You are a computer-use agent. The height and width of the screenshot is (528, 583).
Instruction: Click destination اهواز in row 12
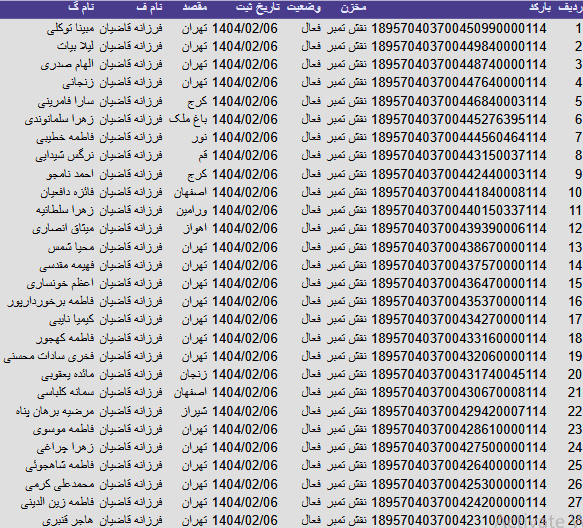pyautogui.click(x=196, y=228)
